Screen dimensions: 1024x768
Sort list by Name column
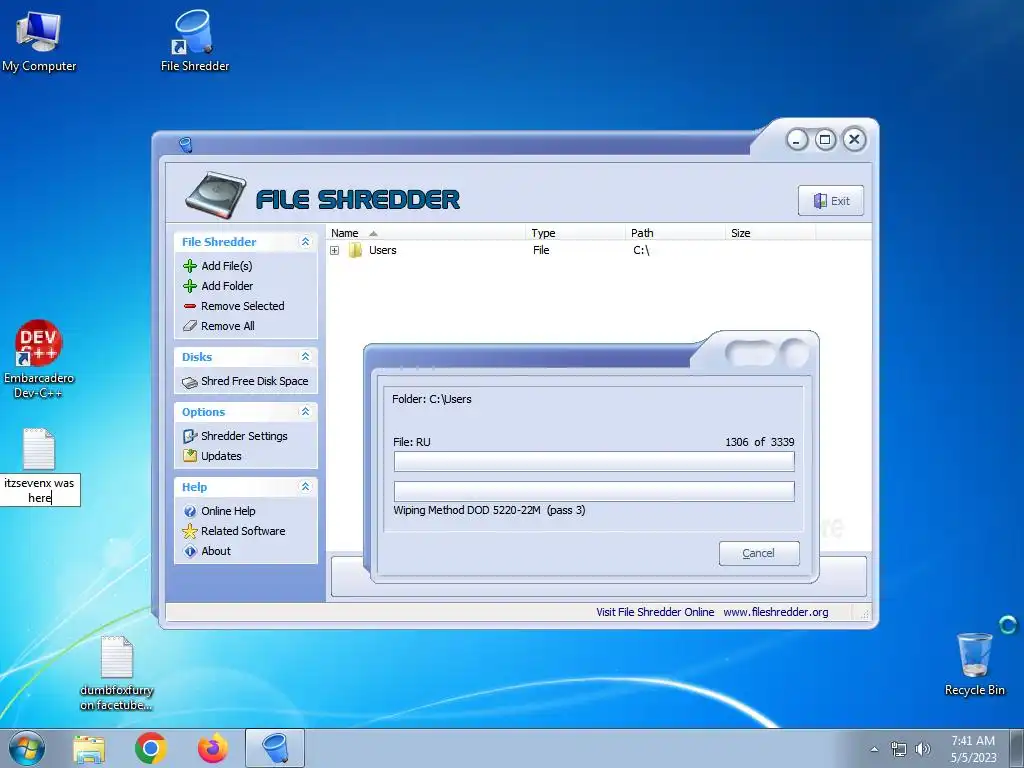[x=425, y=233]
